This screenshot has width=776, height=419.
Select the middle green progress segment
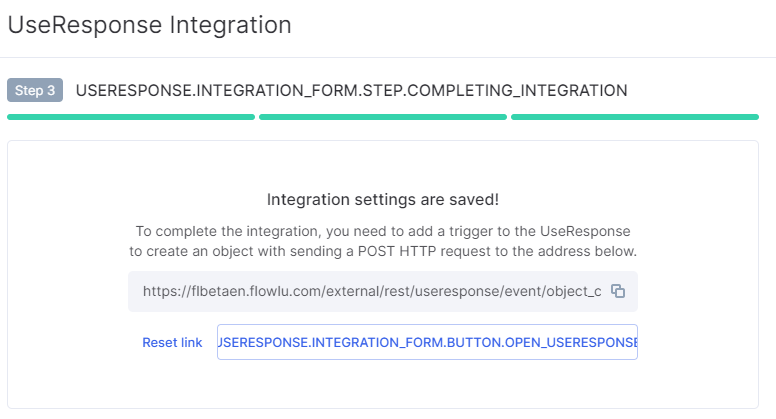(x=383, y=117)
